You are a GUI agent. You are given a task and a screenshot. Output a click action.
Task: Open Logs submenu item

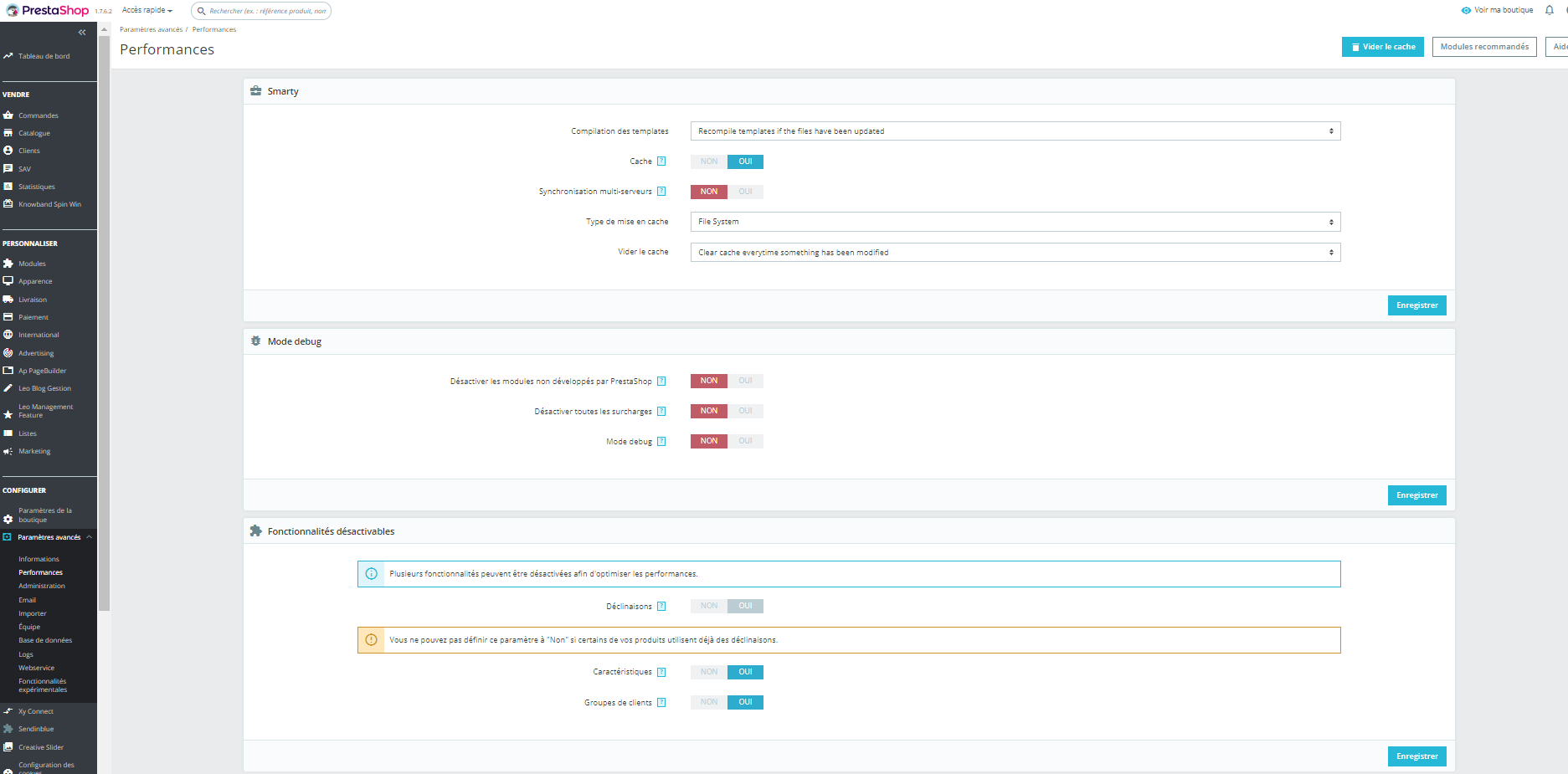[x=26, y=654]
